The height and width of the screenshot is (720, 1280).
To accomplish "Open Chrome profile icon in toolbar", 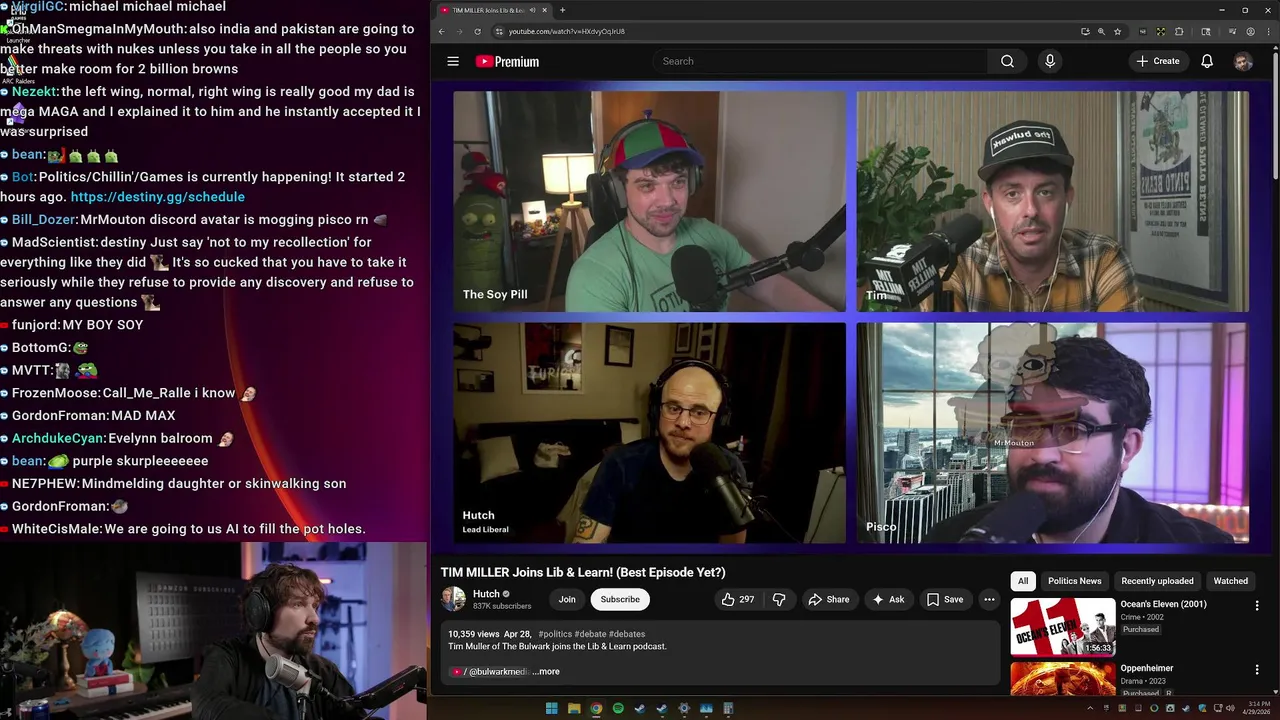I will (1250, 31).
